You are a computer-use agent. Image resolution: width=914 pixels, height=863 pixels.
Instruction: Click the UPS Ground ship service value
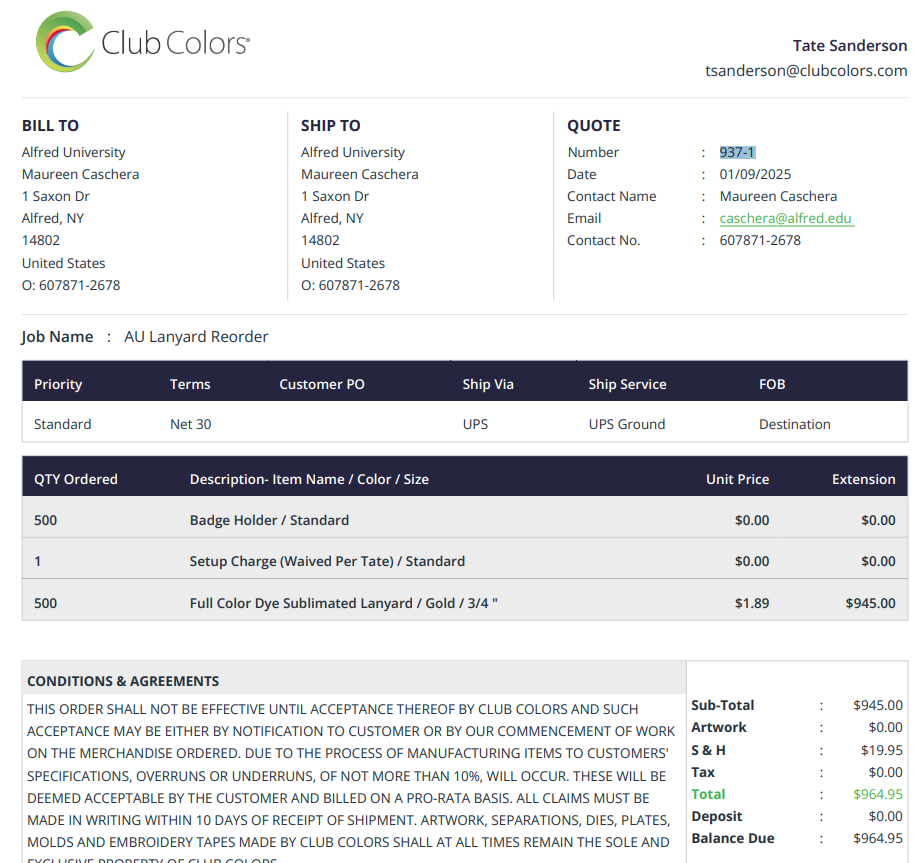627,424
